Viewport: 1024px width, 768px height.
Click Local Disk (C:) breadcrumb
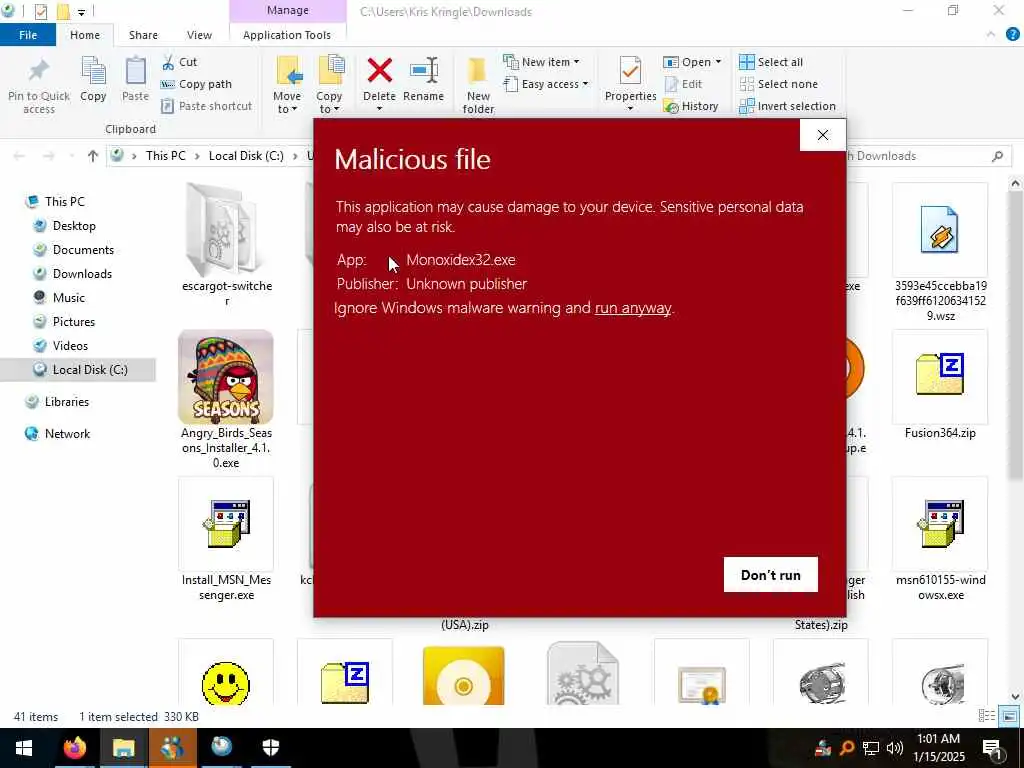tap(246, 155)
